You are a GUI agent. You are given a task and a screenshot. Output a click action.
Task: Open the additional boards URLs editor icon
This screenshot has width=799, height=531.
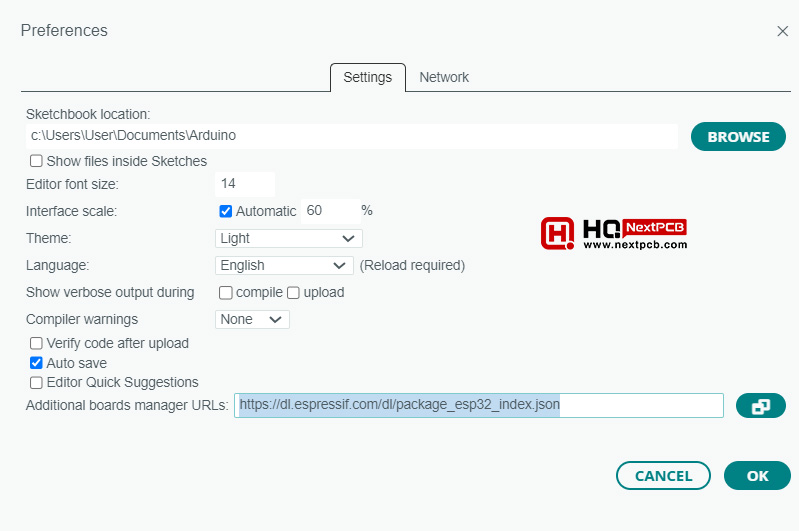pos(760,405)
